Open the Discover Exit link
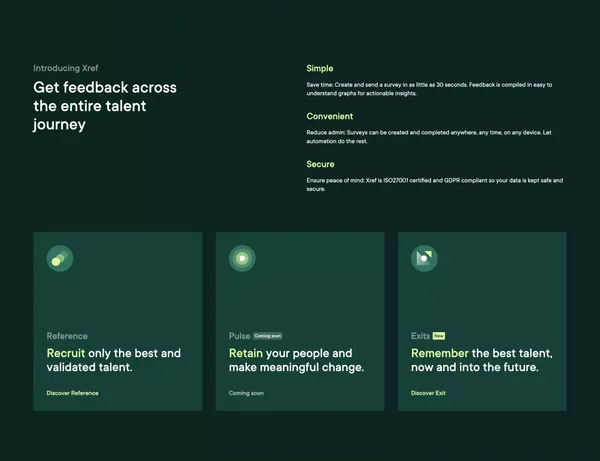 [x=428, y=393]
